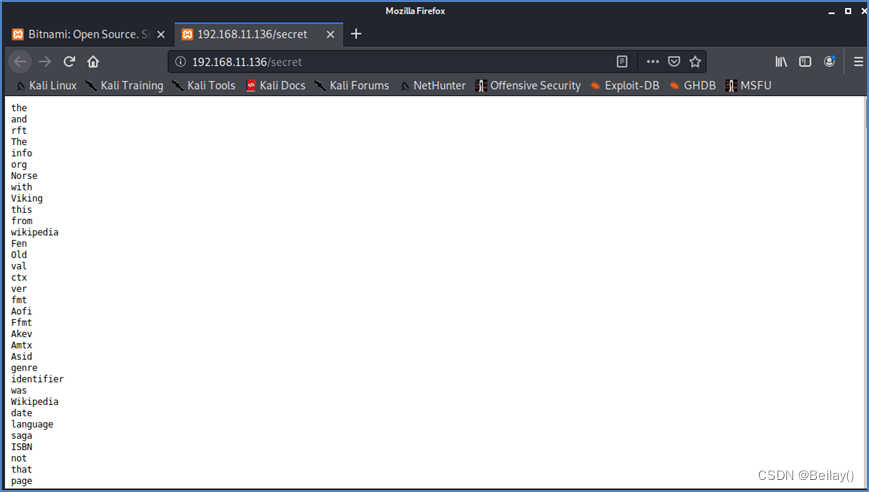Click the word 'saga'

pos(22,436)
